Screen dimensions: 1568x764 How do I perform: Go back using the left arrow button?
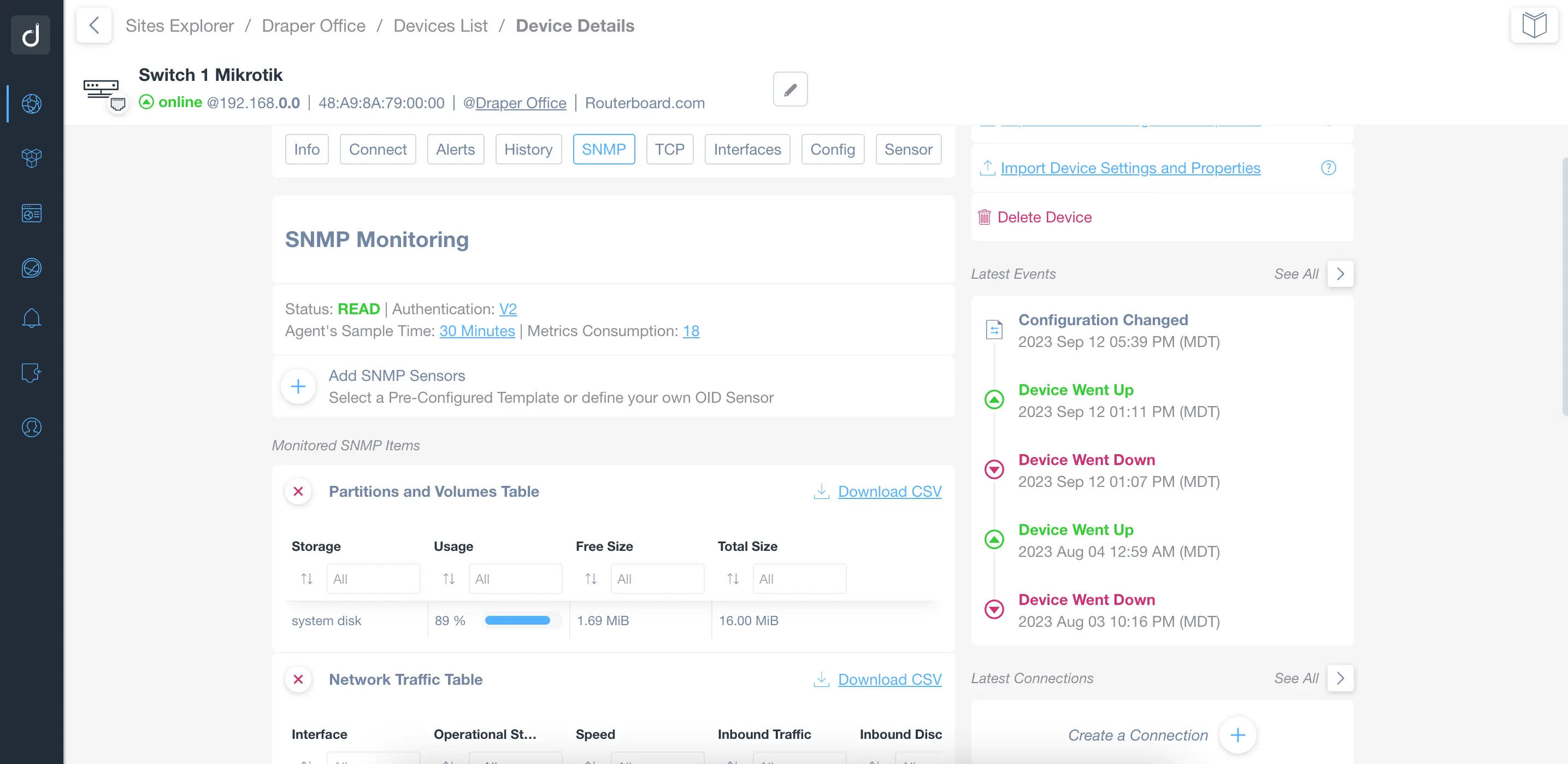click(94, 25)
